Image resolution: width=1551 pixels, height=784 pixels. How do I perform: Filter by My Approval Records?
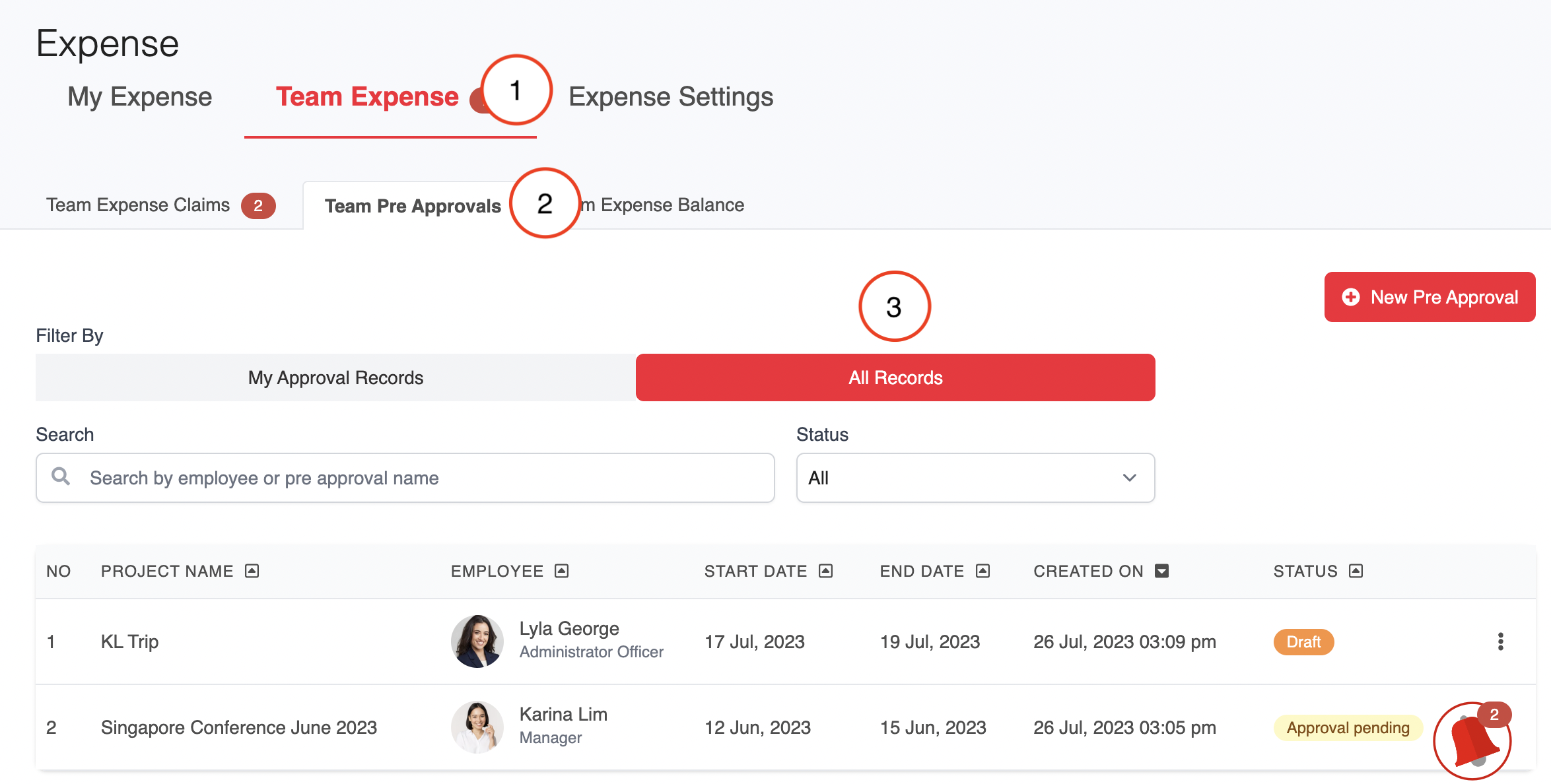click(x=335, y=377)
